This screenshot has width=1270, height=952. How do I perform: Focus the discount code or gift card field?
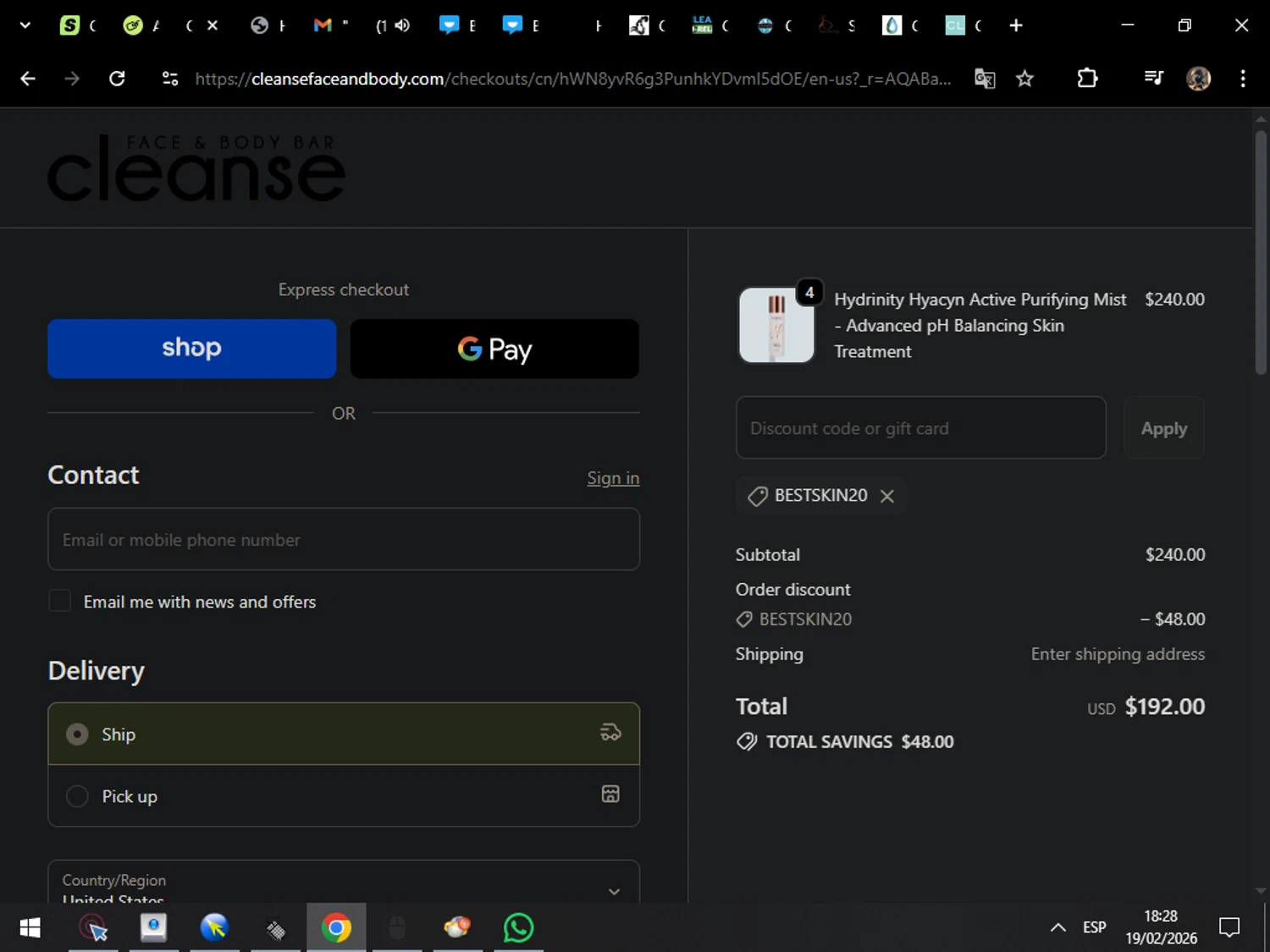pyautogui.click(x=921, y=427)
